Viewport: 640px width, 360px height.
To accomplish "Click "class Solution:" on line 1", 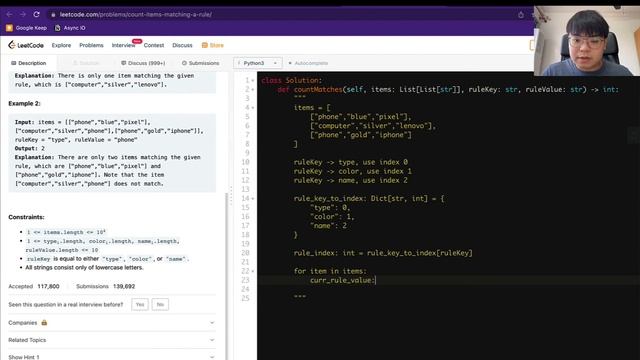I will pyautogui.click(x=291, y=80).
